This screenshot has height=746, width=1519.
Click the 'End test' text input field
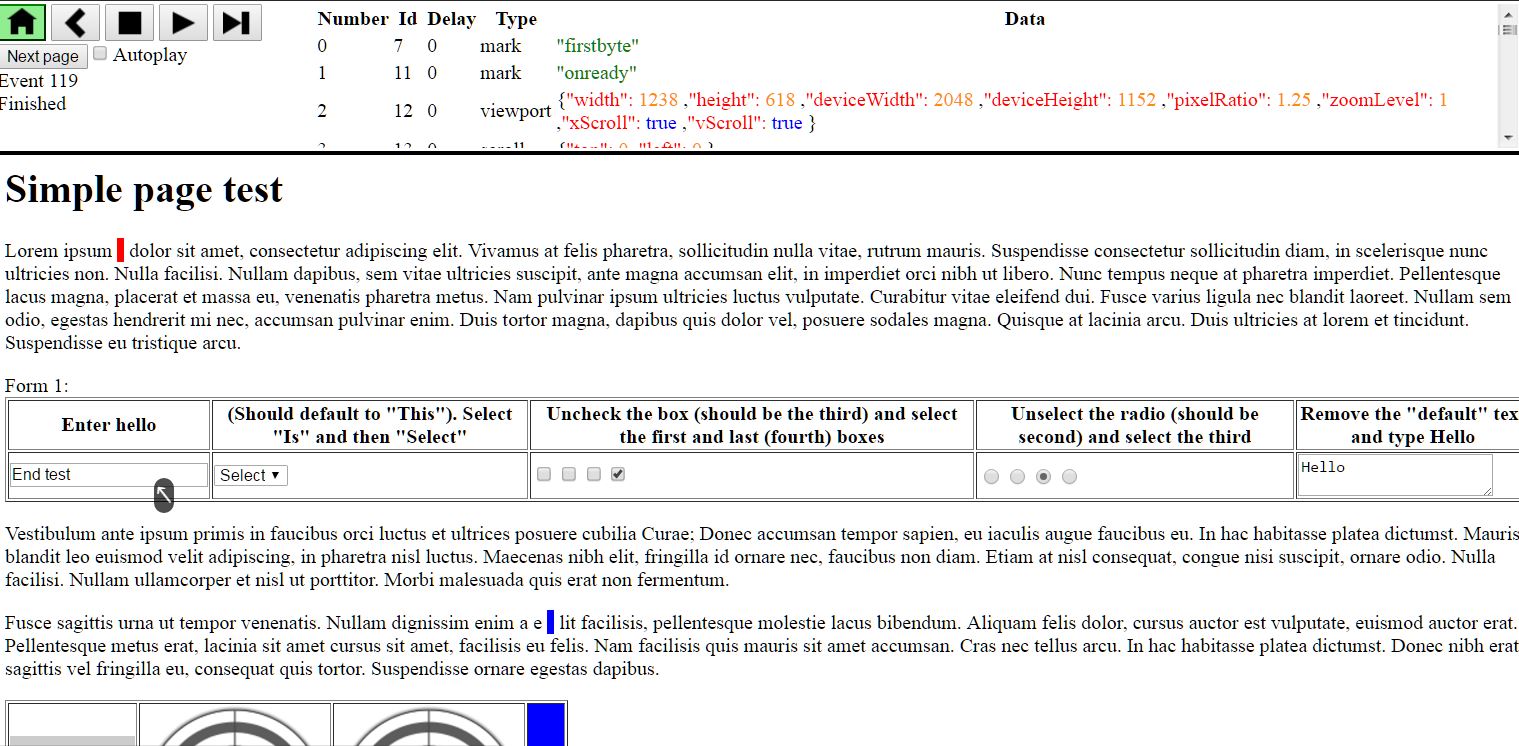pyautogui.click(x=109, y=475)
